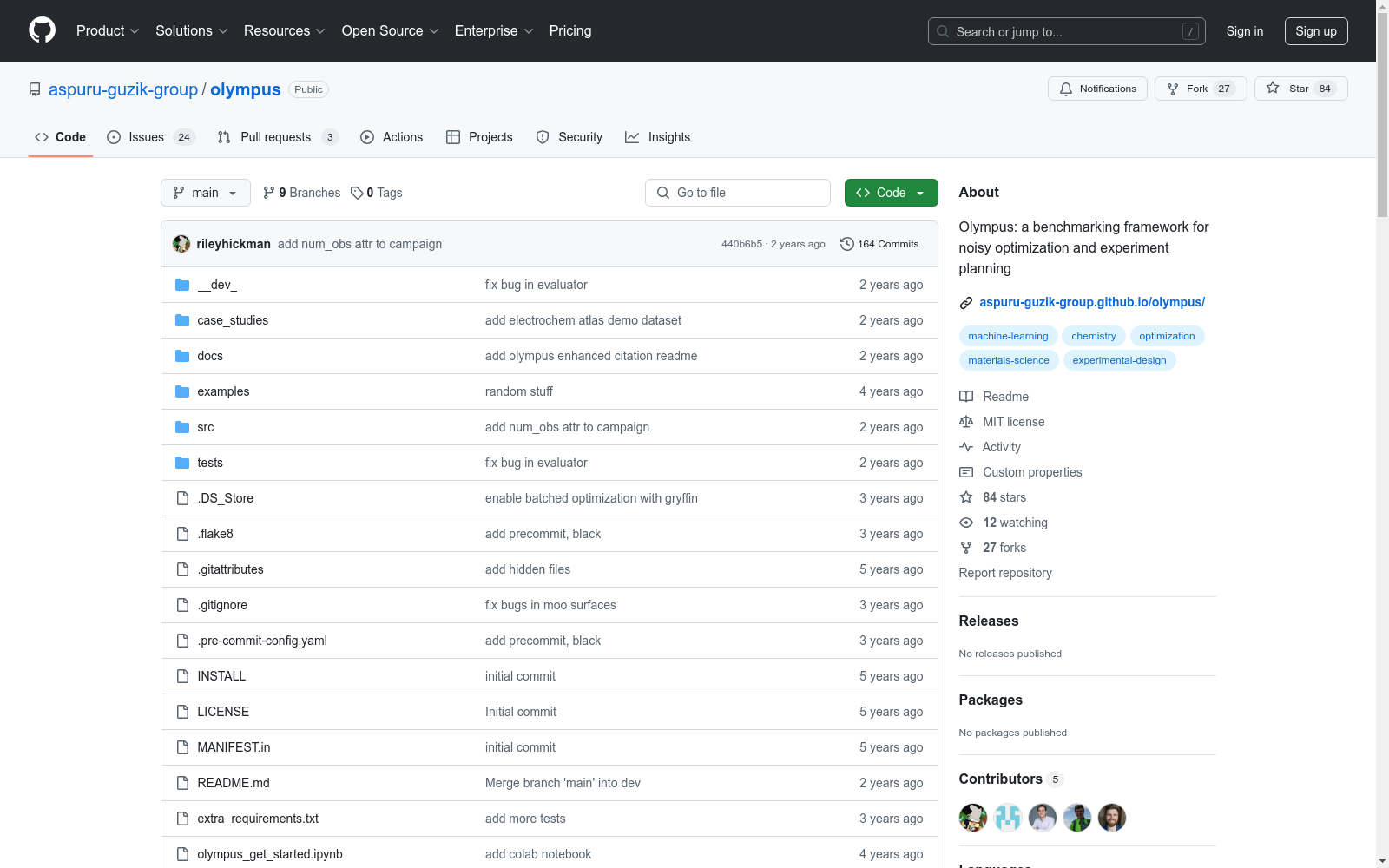Click the __dev_ folder icon
Viewport: 1389px width, 868px height.
(182, 285)
